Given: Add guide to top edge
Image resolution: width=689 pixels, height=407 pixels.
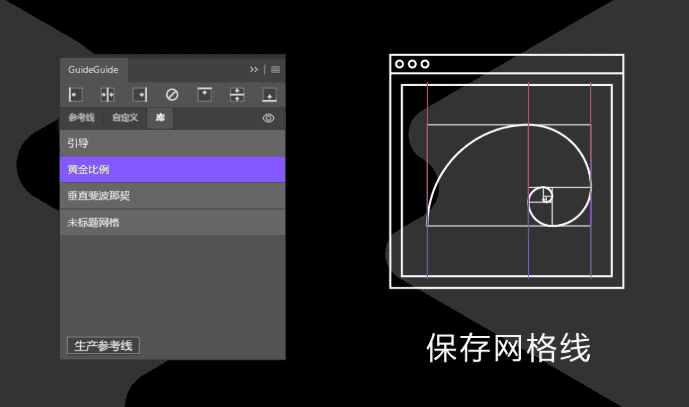Looking at the screenshot, I should (204, 94).
